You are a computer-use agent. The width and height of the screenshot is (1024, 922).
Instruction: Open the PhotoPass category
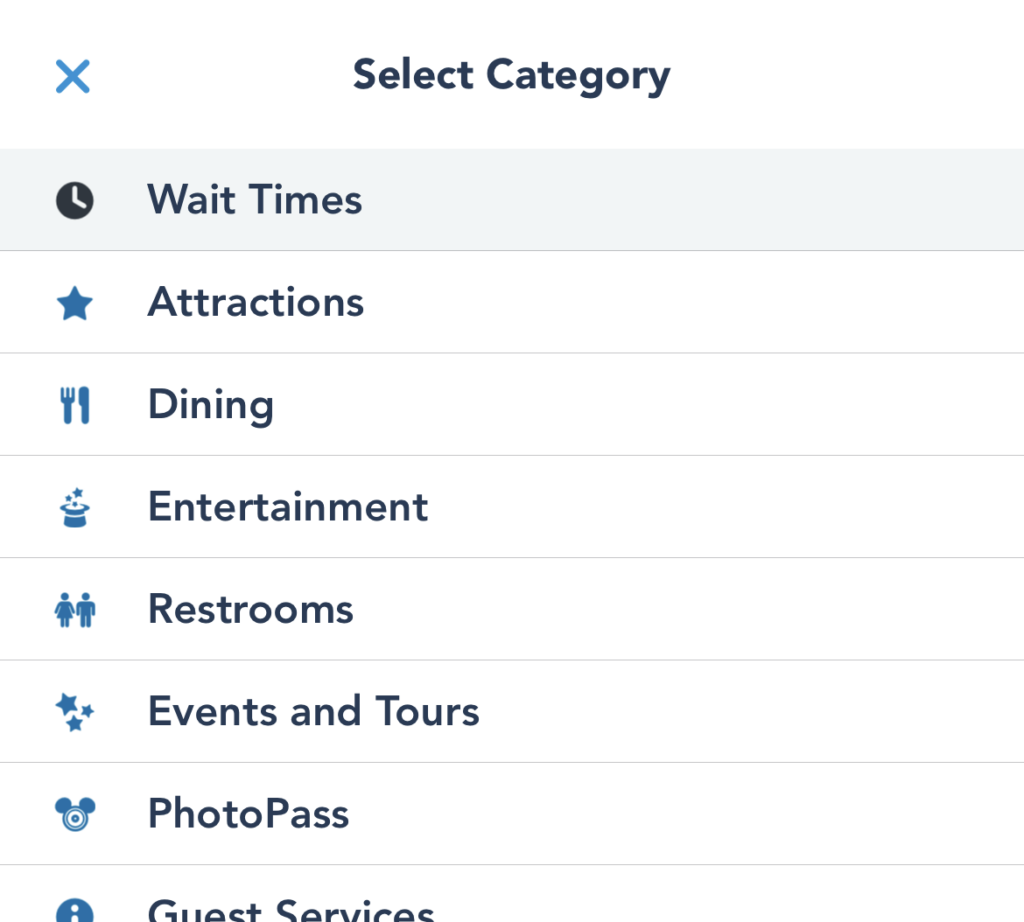(x=512, y=814)
